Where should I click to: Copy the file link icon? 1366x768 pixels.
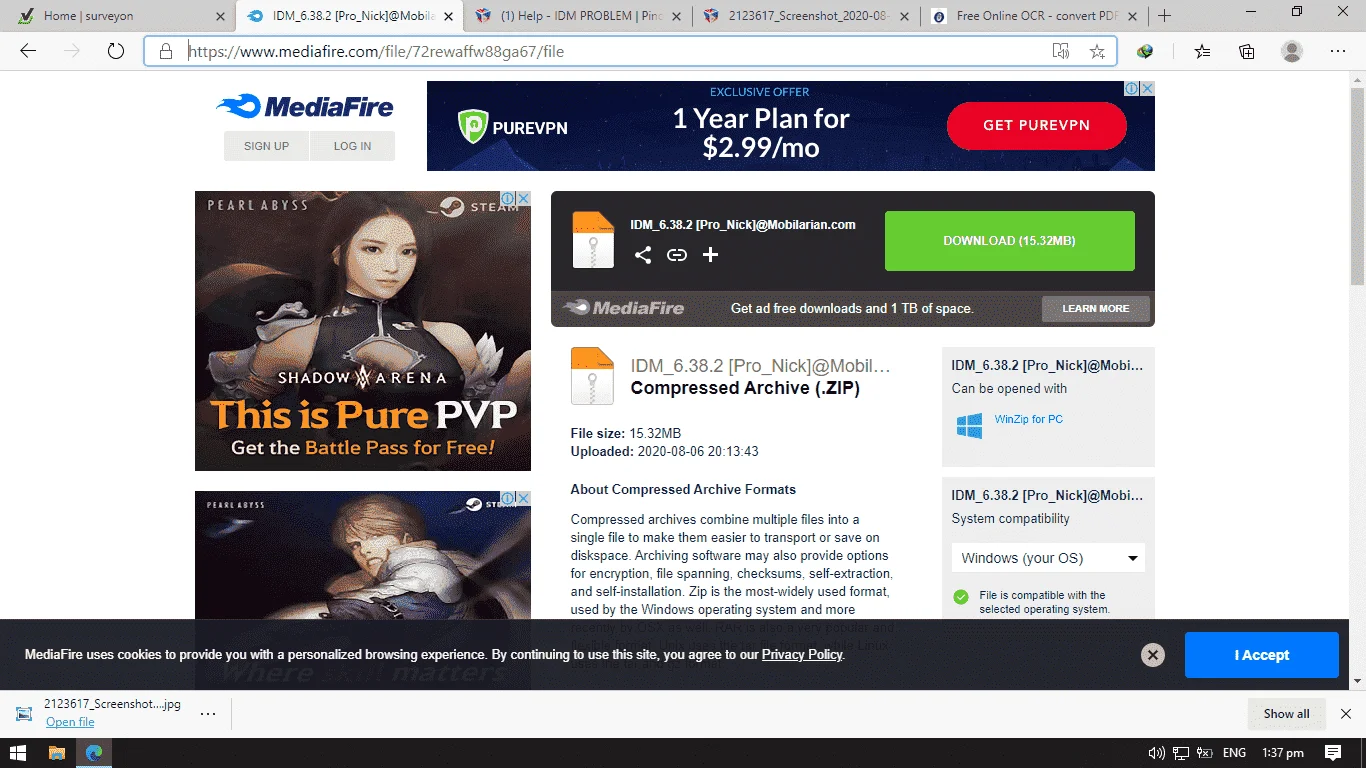[677, 255]
